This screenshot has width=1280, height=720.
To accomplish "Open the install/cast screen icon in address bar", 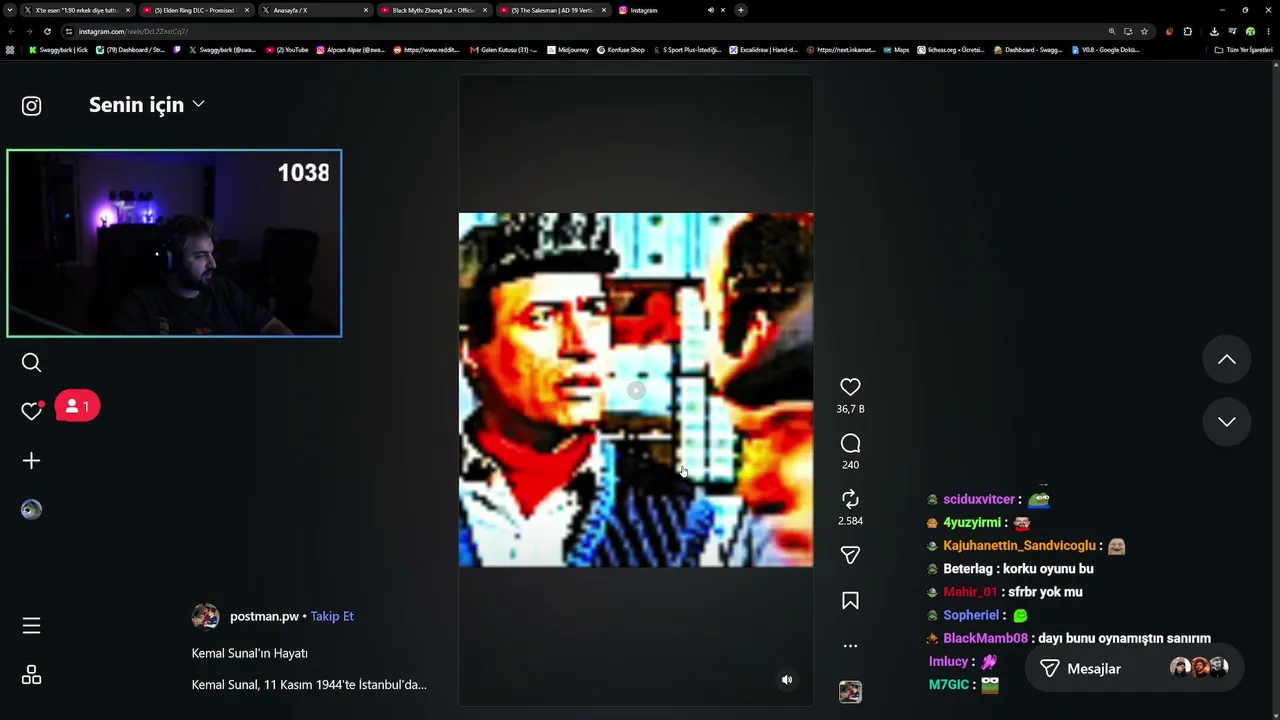I will pyautogui.click(x=1128, y=31).
